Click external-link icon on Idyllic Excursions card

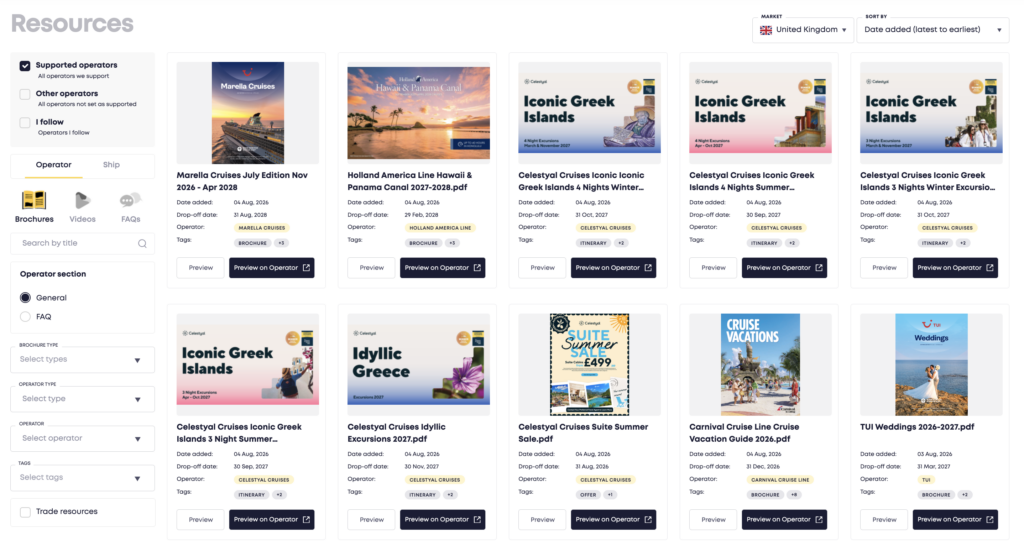click(477, 520)
